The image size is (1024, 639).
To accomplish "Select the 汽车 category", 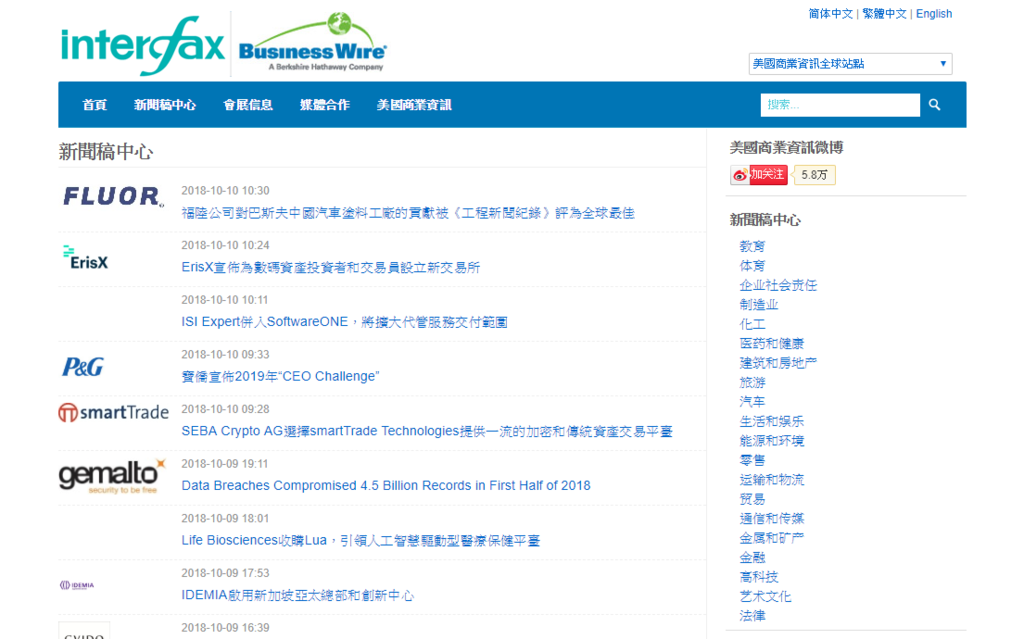I will click(x=752, y=402).
